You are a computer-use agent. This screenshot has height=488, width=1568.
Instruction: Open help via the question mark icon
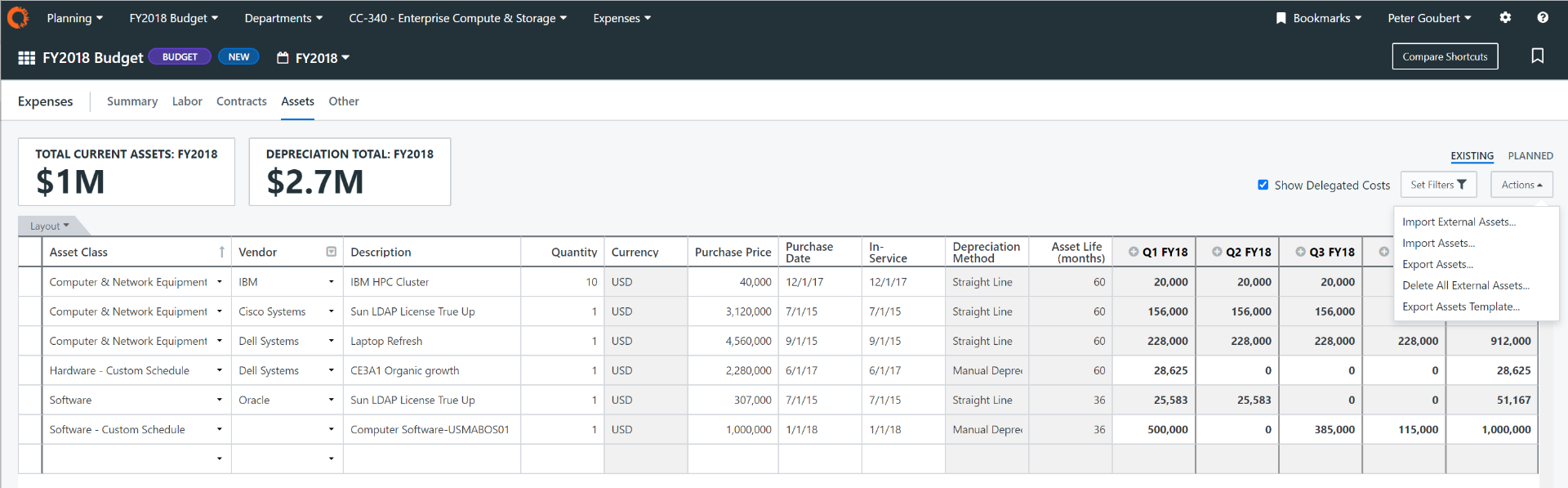click(x=1543, y=17)
